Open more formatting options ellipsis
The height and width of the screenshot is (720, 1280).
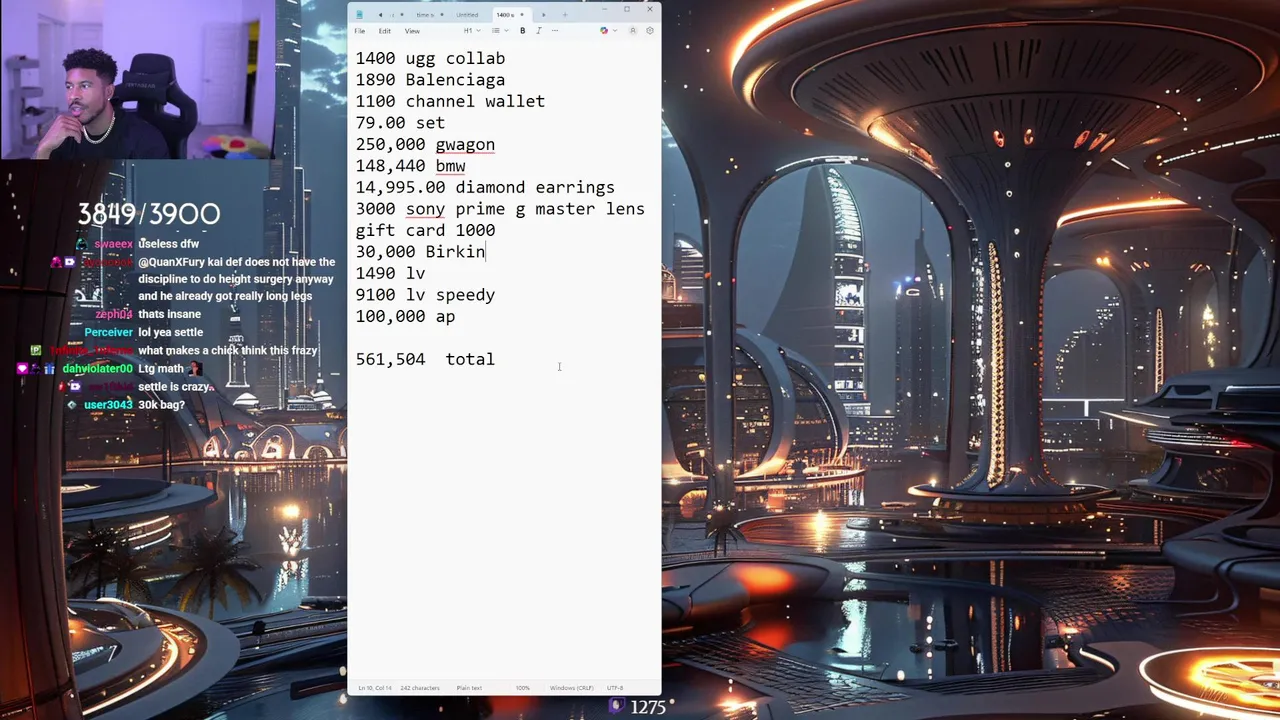click(555, 31)
